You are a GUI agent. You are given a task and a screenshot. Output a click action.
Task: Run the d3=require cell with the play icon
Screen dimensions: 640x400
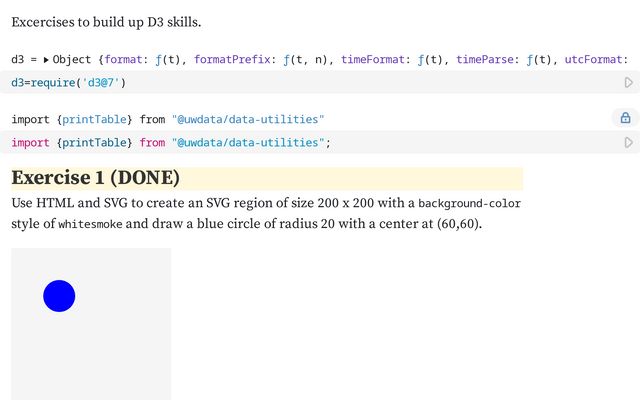(628, 82)
